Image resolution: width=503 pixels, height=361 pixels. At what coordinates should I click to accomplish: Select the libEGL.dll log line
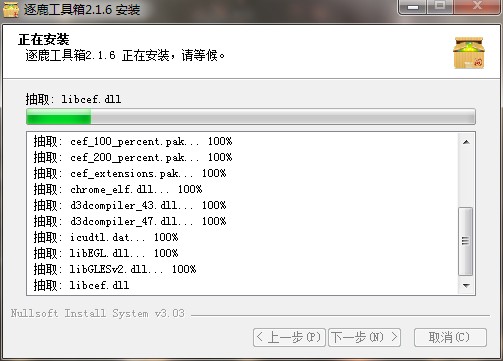pyautogui.click(x=106, y=253)
